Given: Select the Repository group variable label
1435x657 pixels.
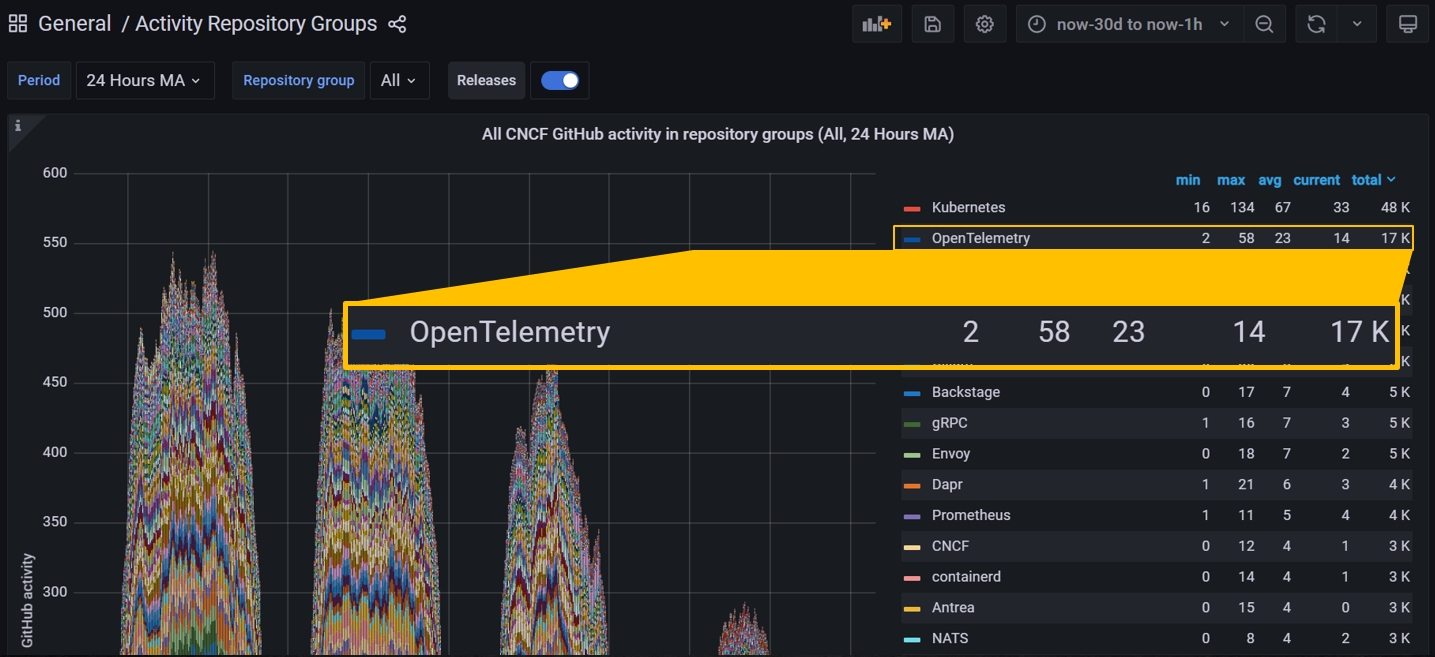Looking at the screenshot, I should pos(298,80).
